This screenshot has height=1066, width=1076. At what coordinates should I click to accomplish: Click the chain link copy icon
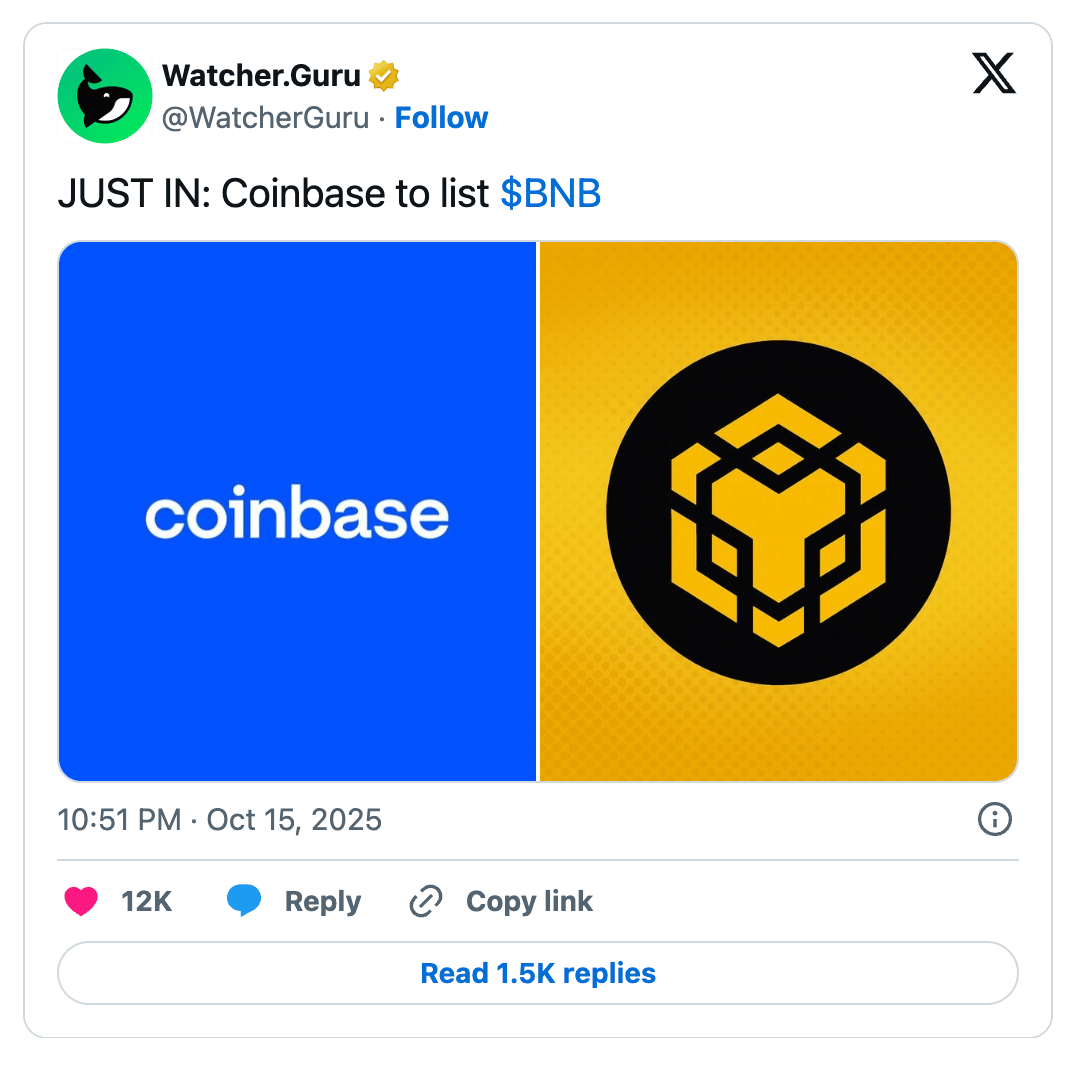(x=426, y=901)
